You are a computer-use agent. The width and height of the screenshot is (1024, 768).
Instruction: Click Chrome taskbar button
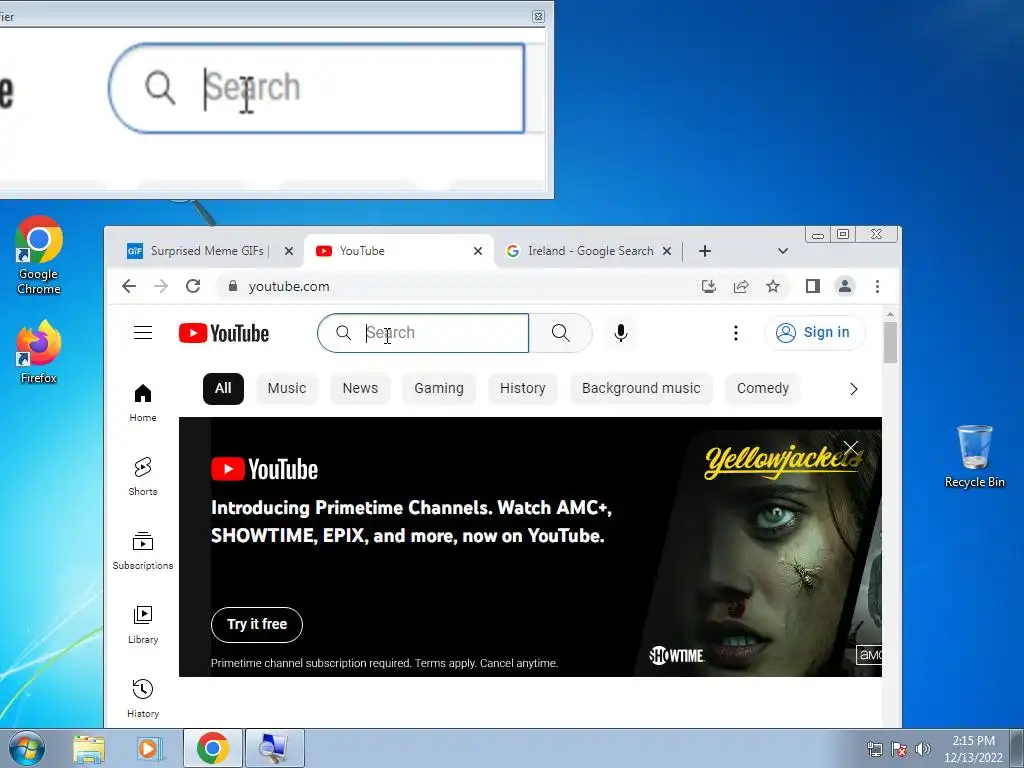213,748
